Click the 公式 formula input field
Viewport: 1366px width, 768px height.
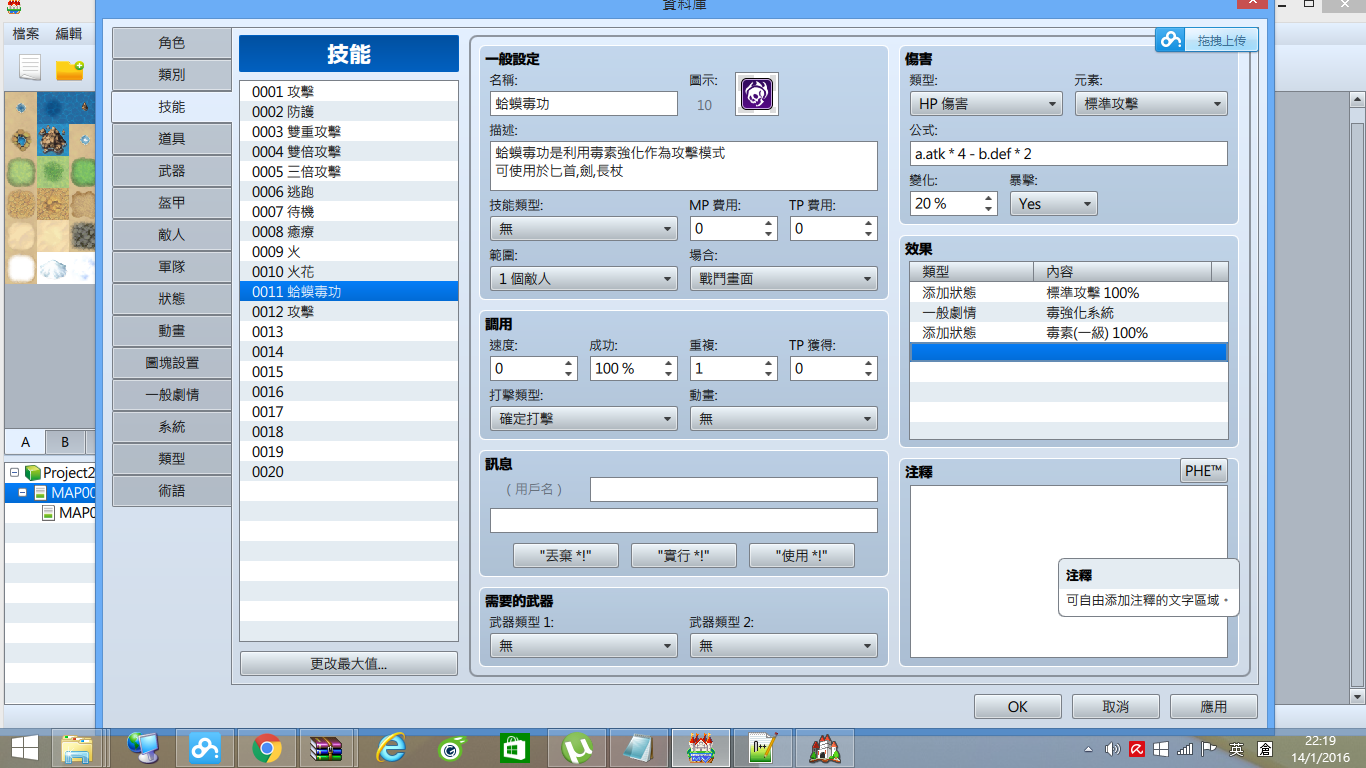pyautogui.click(x=1069, y=153)
